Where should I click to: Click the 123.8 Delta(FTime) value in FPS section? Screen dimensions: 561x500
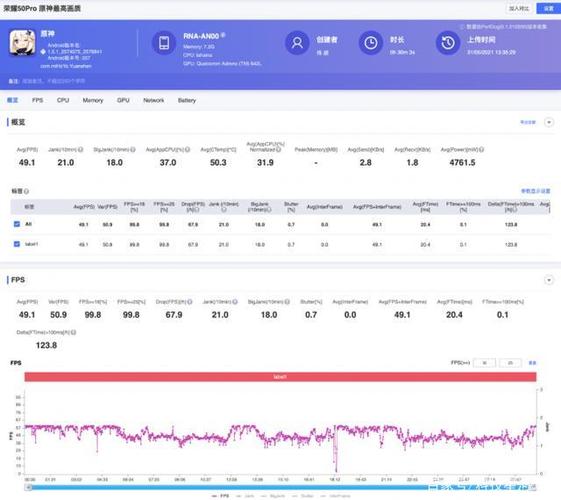[46, 345]
